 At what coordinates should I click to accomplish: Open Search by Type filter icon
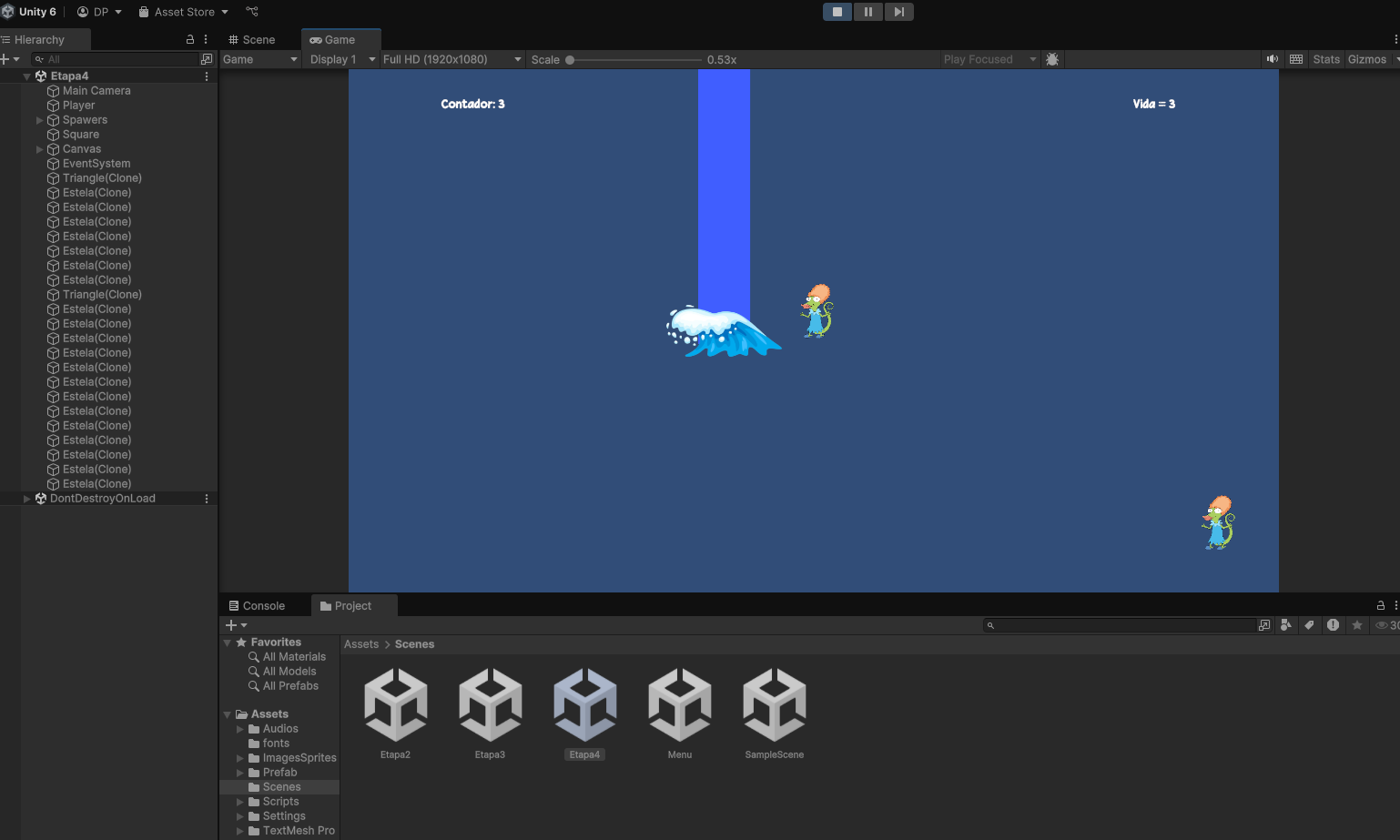coord(1285,625)
